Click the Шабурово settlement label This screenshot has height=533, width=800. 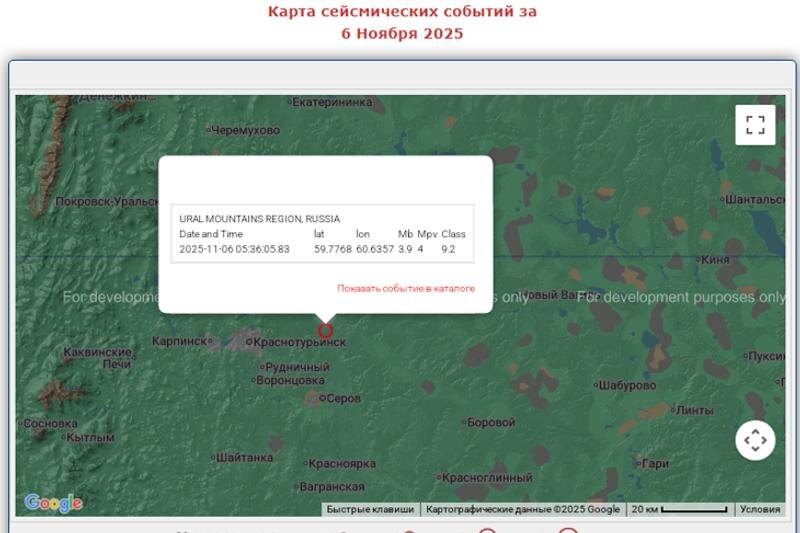point(627,386)
